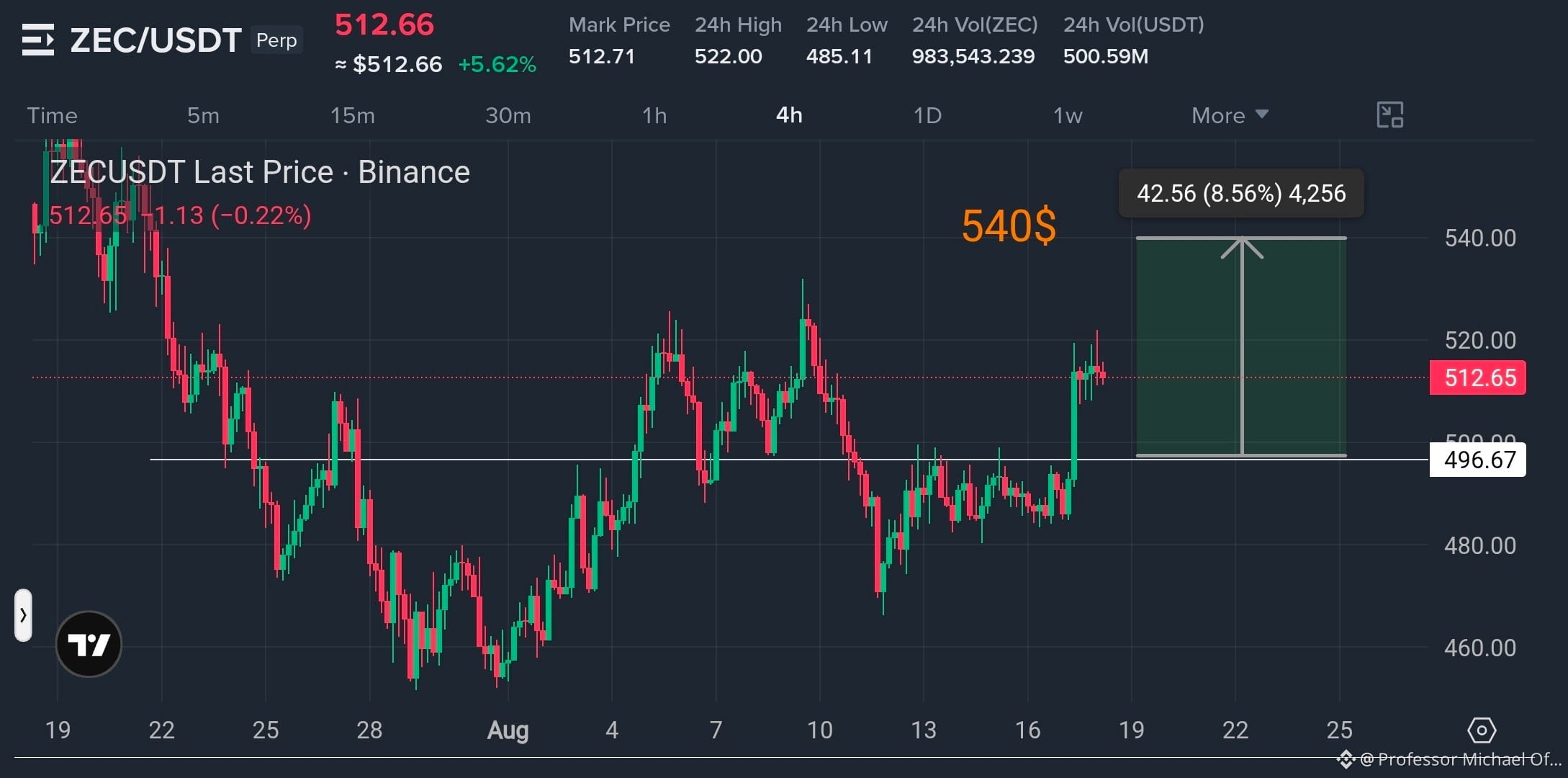Click the 24h Low value 485.11

(839, 56)
